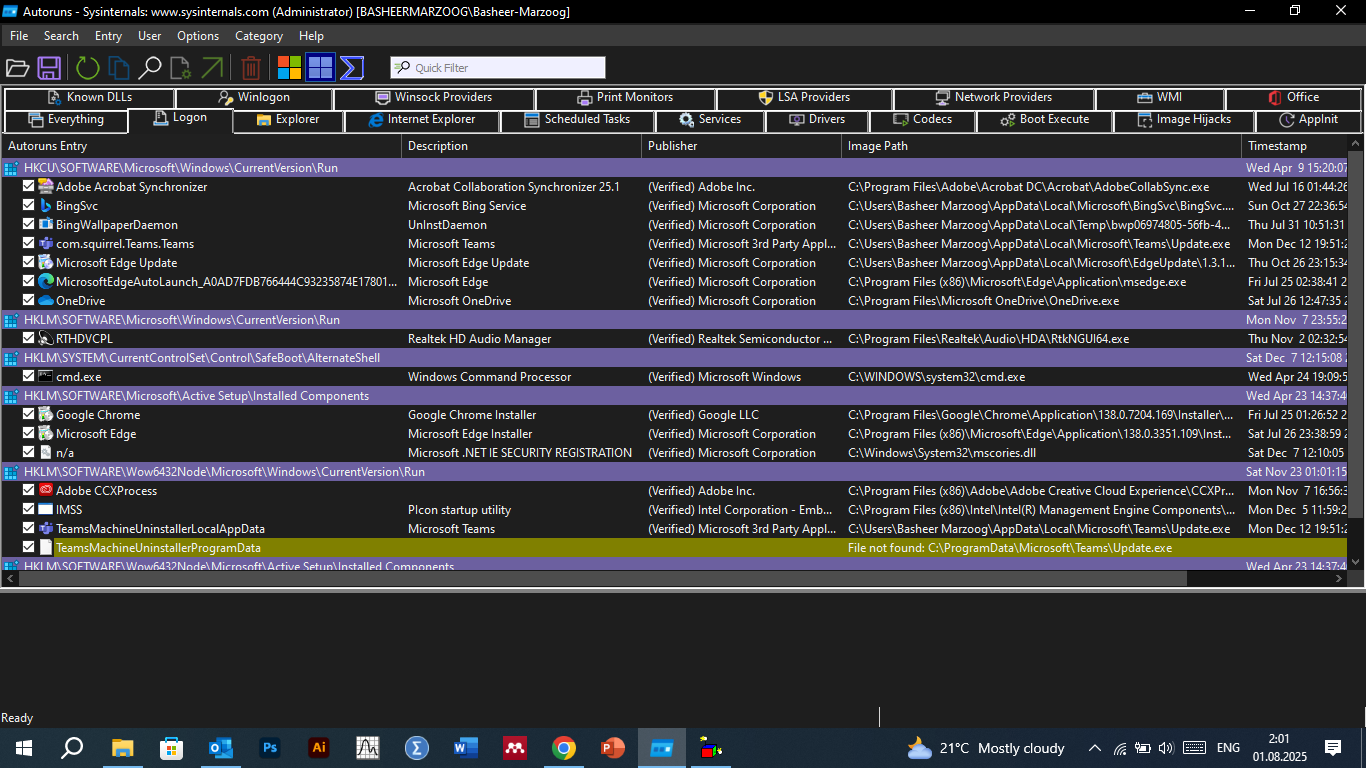The width and height of the screenshot is (1366, 768).
Task: Switch to the Everything tab
Action: [x=66, y=120]
